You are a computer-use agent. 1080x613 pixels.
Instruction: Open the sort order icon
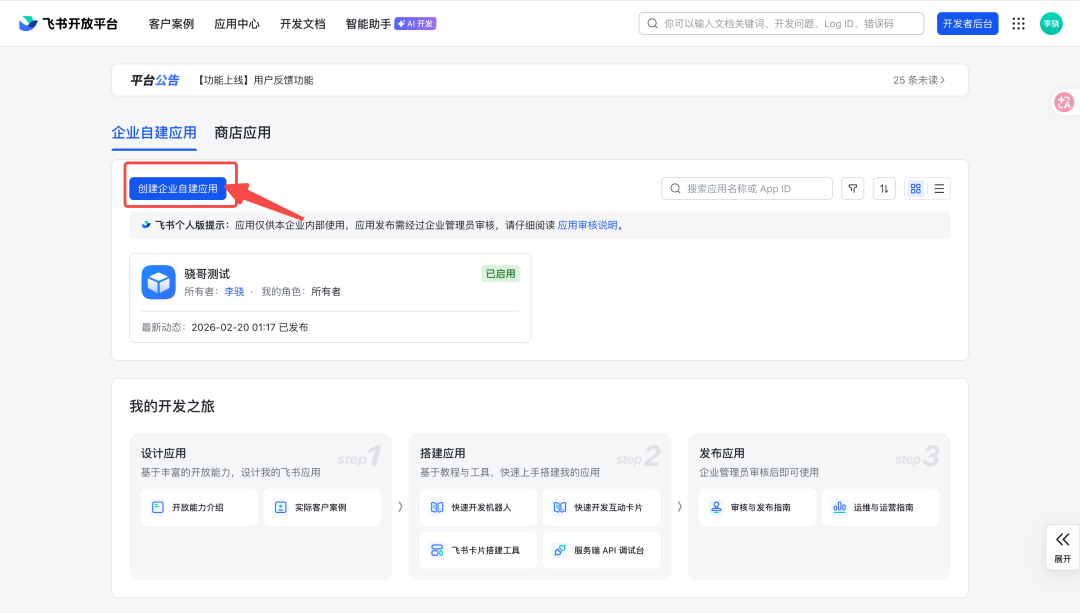[884, 188]
